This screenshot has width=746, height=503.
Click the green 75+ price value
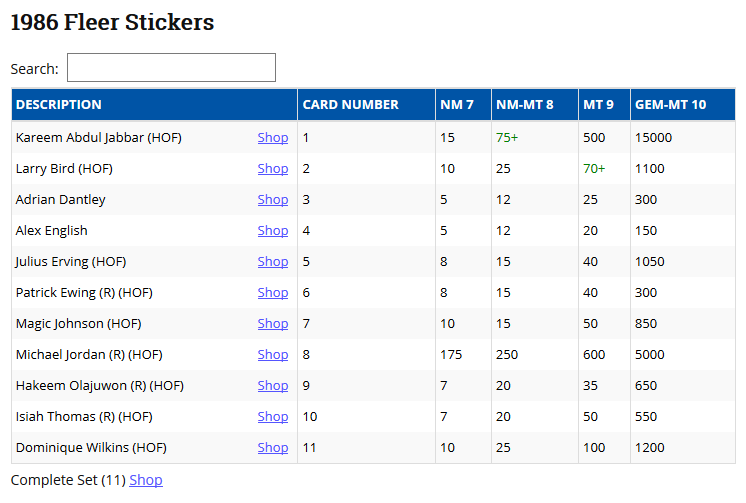(x=509, y=138)
